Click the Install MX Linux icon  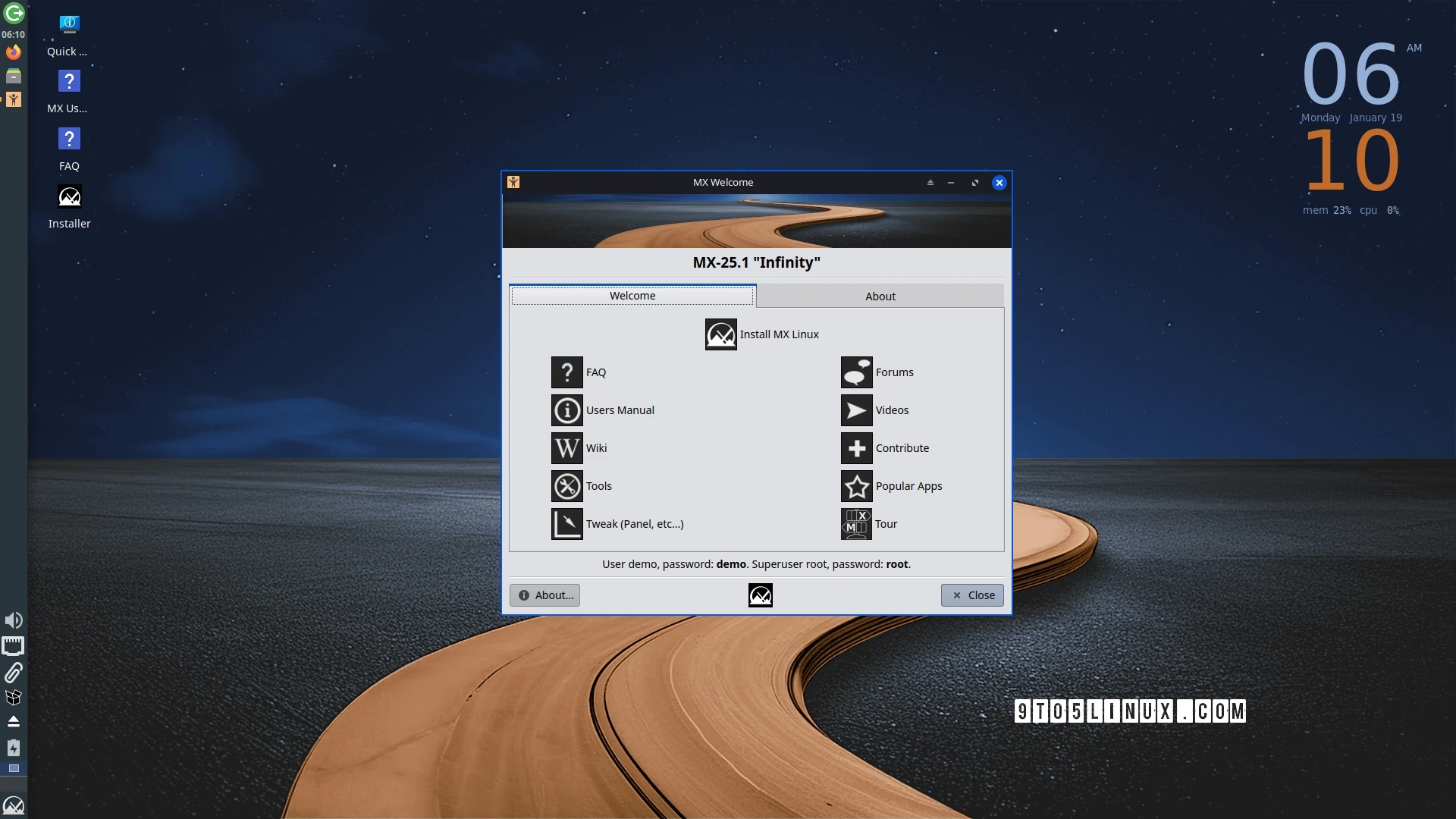pos(762,334)
